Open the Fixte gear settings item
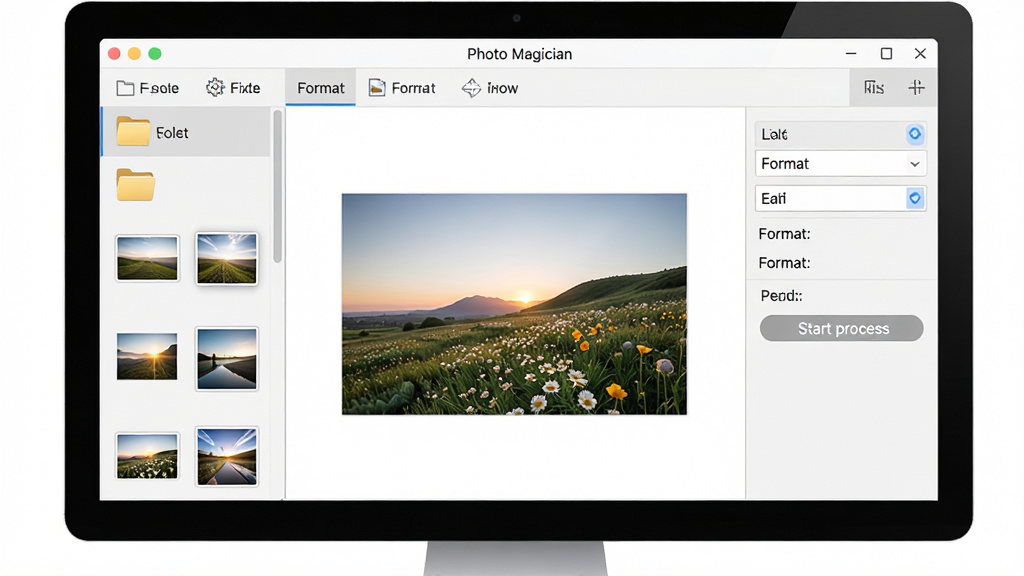 [233, 88]
